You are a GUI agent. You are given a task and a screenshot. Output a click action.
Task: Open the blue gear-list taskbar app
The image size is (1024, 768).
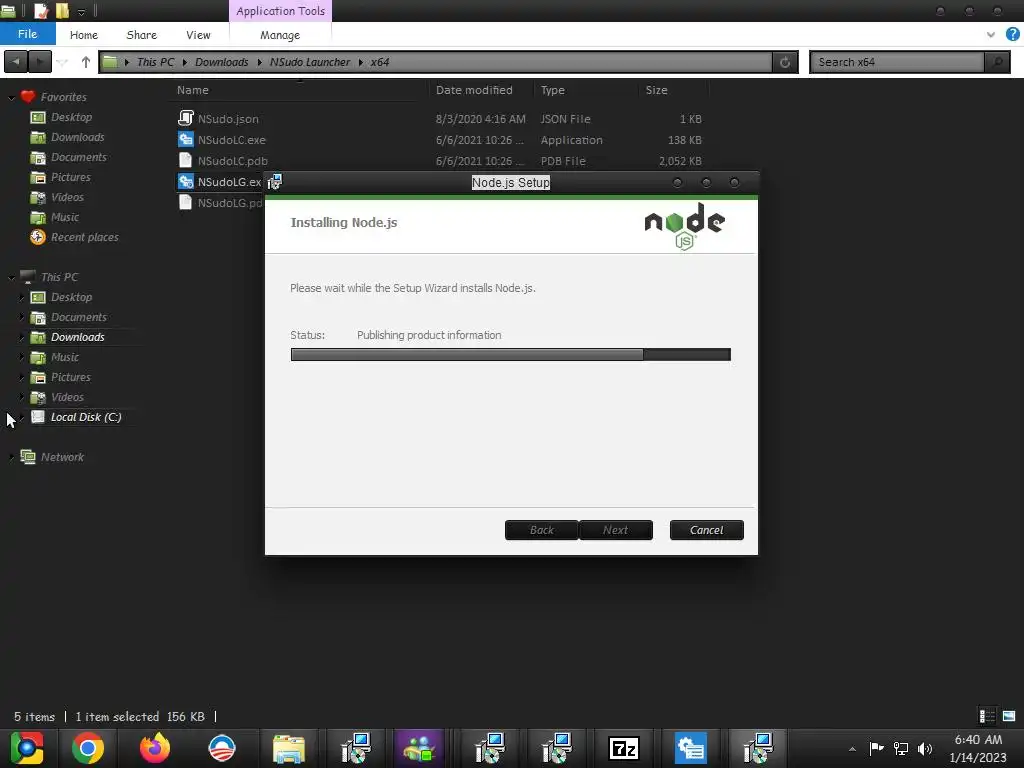[690, 748]
